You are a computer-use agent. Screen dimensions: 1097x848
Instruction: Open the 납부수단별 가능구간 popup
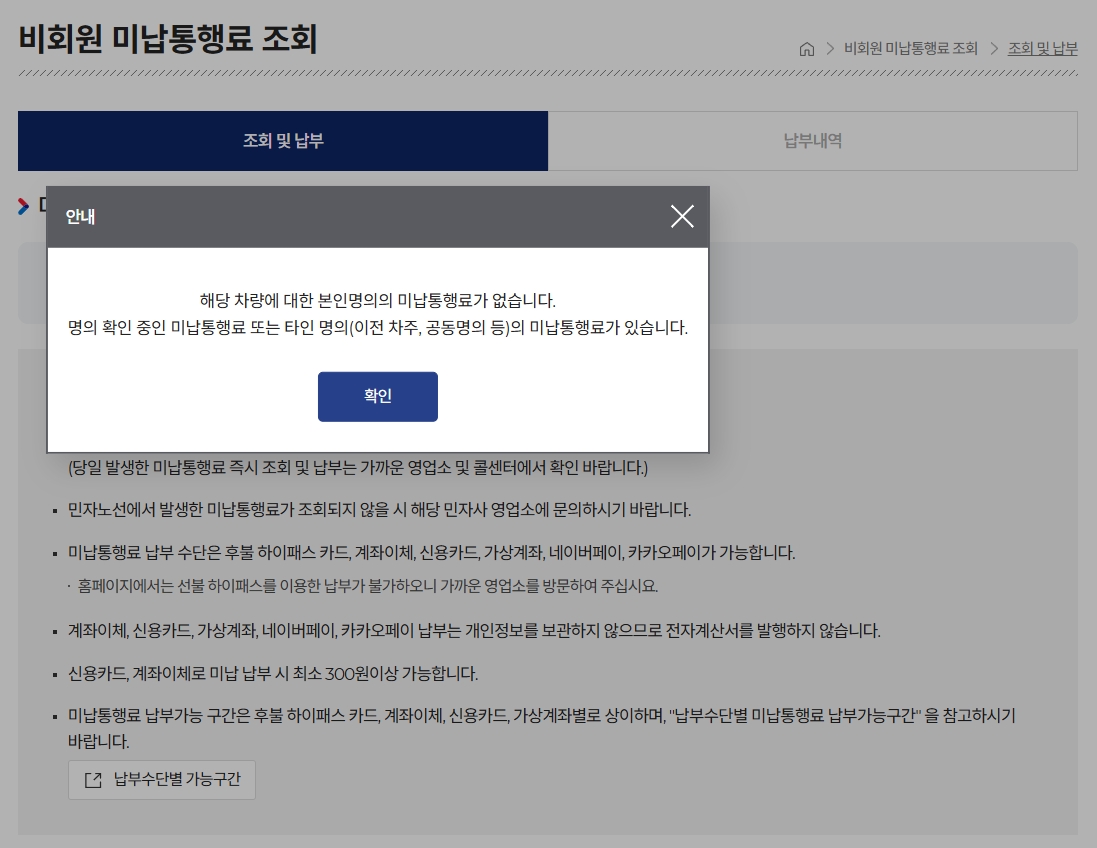click(161, 780)
